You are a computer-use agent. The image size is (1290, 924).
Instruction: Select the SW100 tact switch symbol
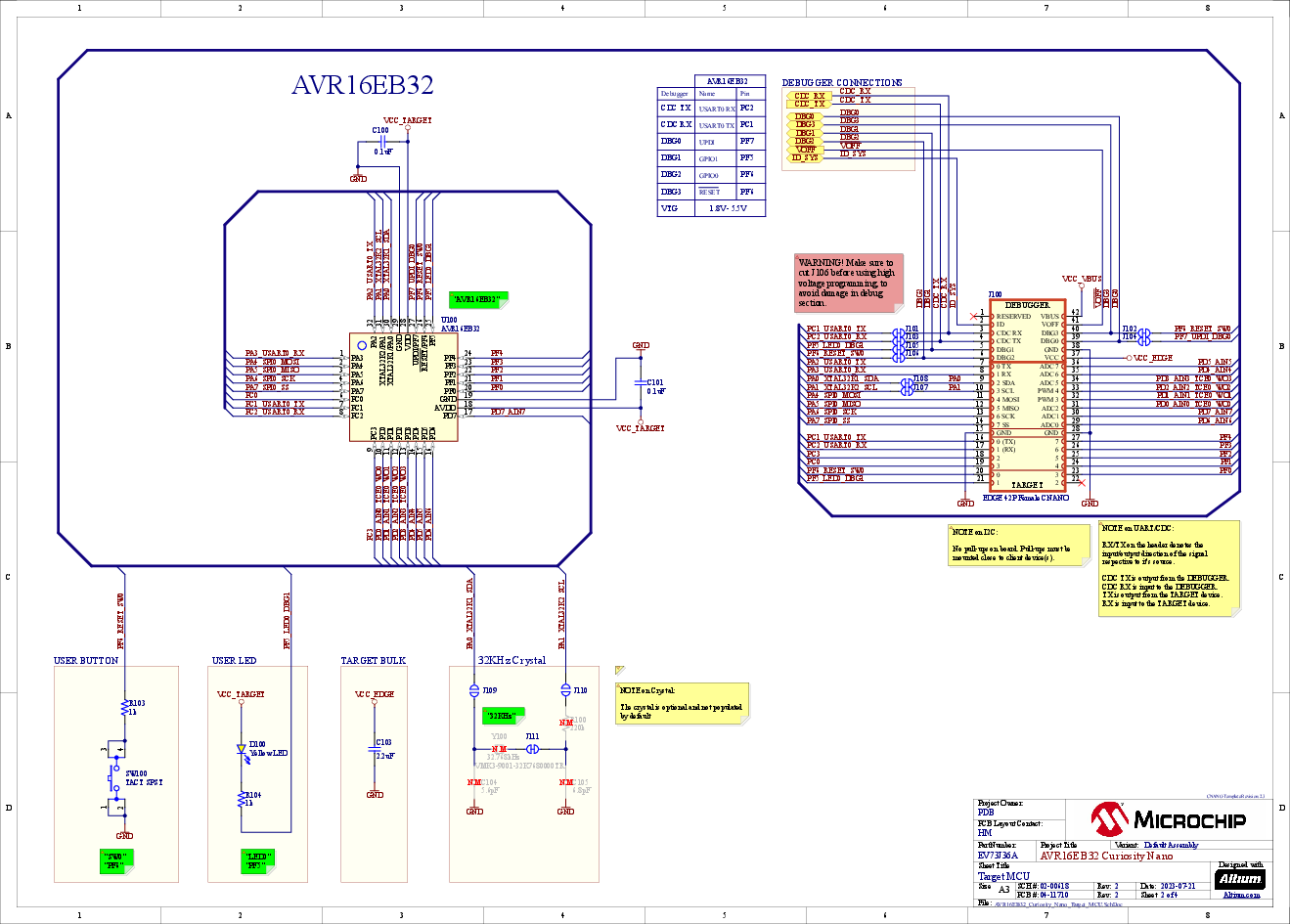(x=115, y=779)
